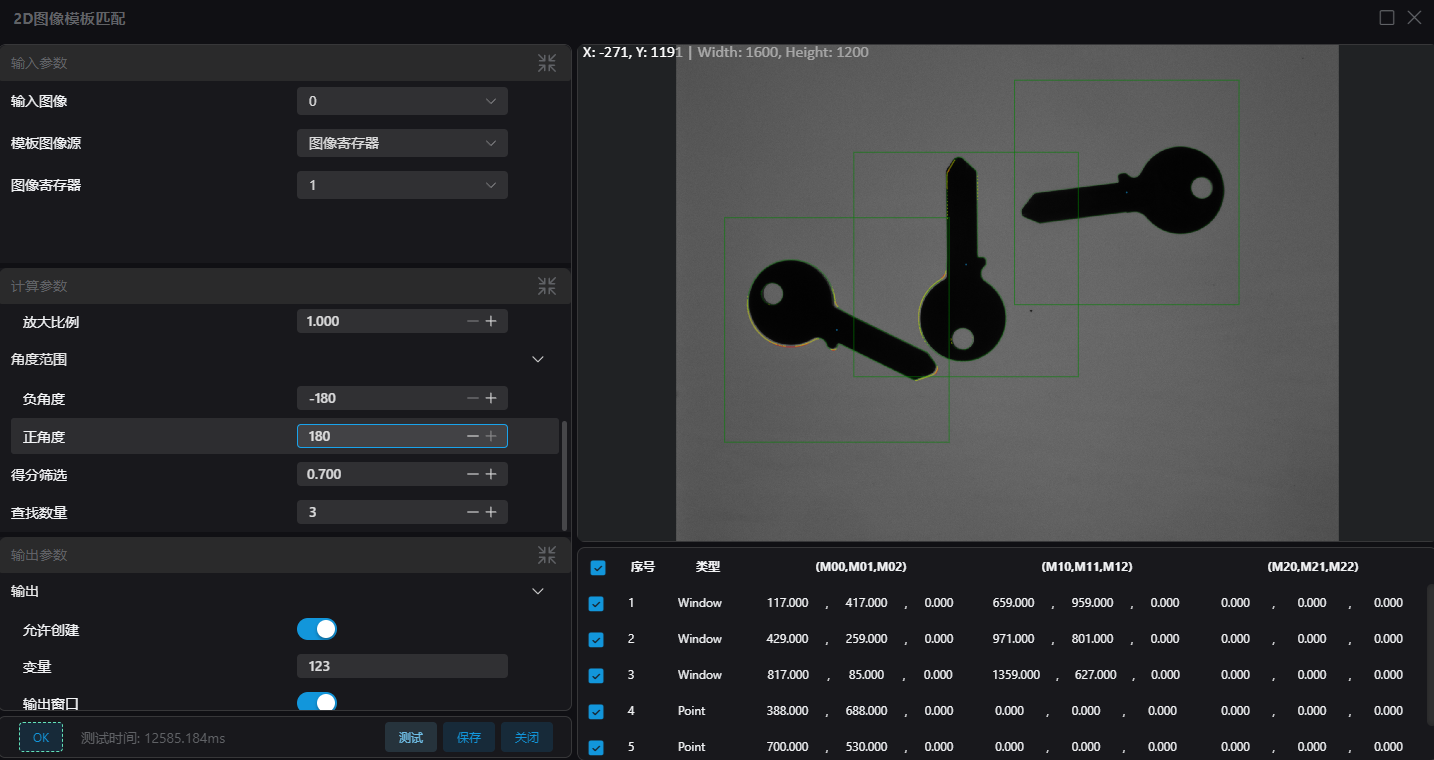Uncheck row 4 Point checkbox
1434x760 pixels.
[596, 712]
